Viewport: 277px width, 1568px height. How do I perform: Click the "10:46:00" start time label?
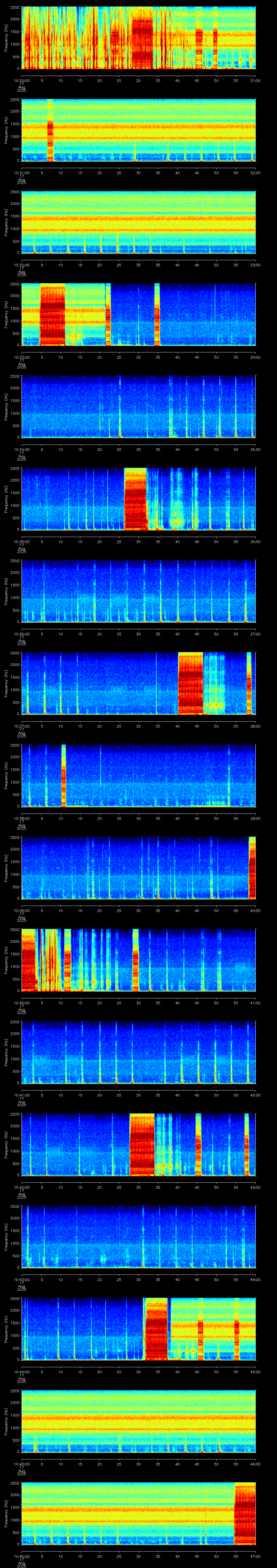point(21,1556)
